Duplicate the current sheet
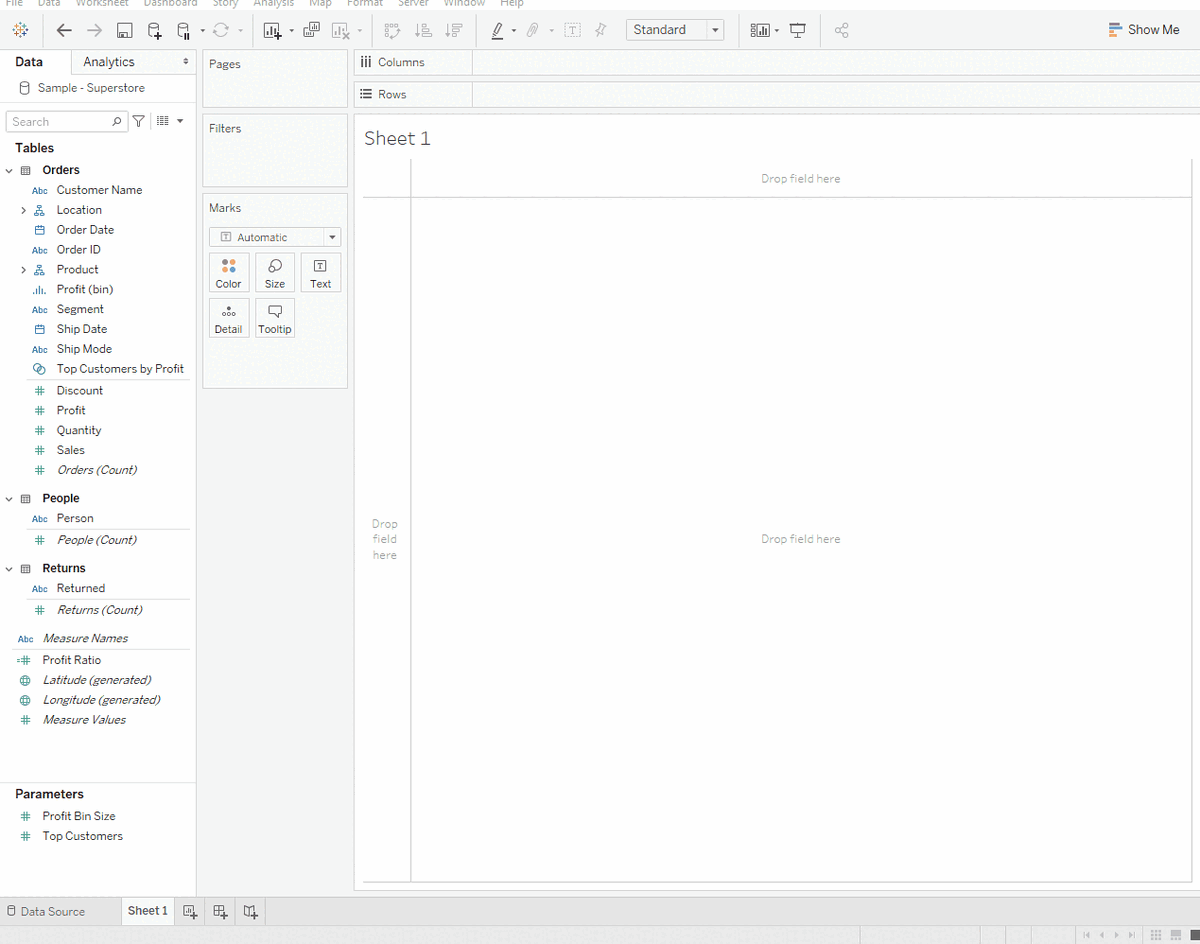This screenshot has height=944, width=1200. pyautogui.click(x=311, y=30)
